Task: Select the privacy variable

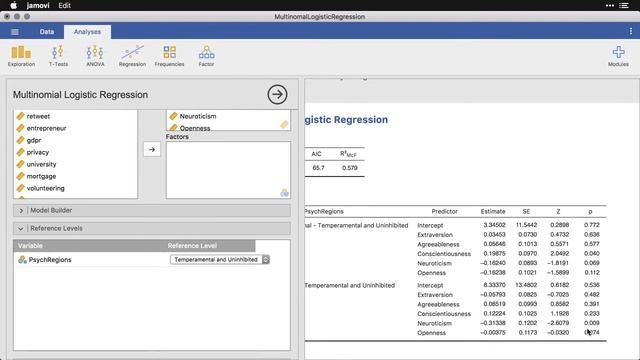Action: click(x=38, y=152)
